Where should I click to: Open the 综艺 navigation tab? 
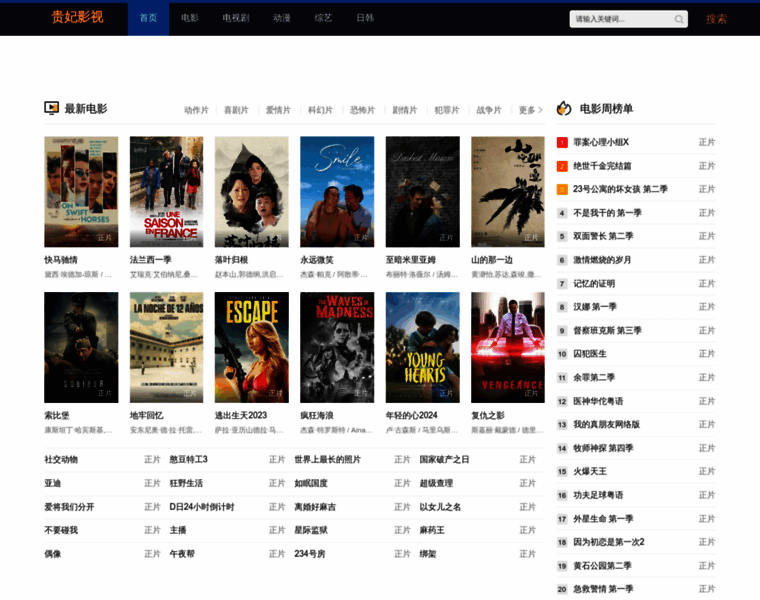323,18
